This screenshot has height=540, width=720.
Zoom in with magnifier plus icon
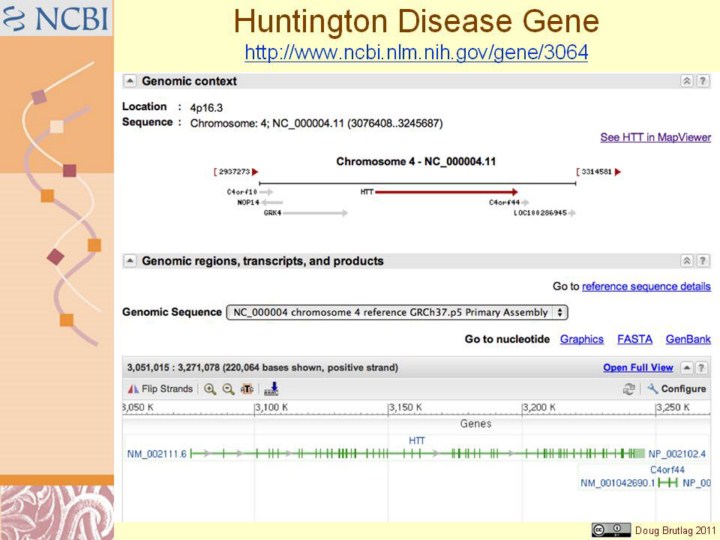[210, 389]
